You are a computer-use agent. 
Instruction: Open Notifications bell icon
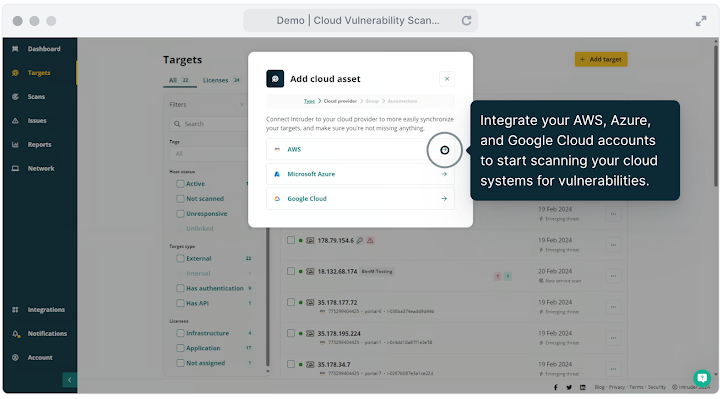16,334
